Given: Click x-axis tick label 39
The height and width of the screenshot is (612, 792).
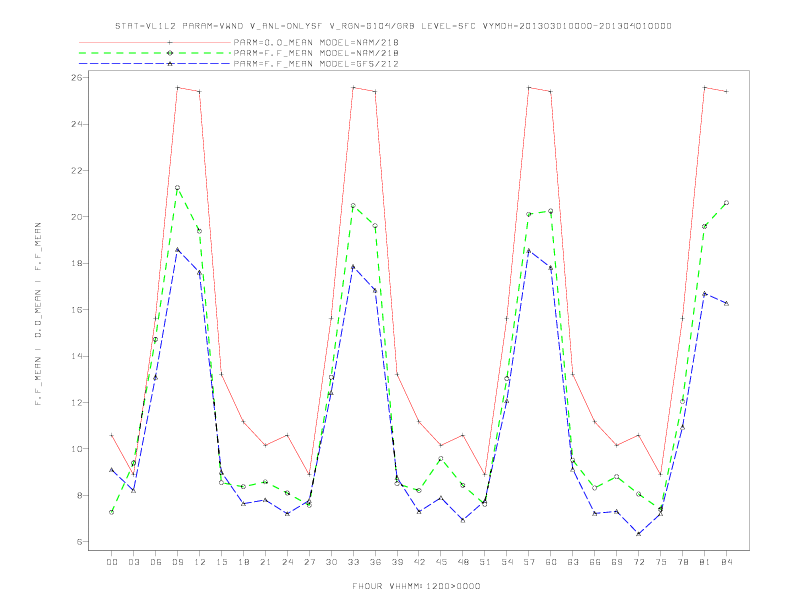Looking at the screenshot, I should coord(397,562).
